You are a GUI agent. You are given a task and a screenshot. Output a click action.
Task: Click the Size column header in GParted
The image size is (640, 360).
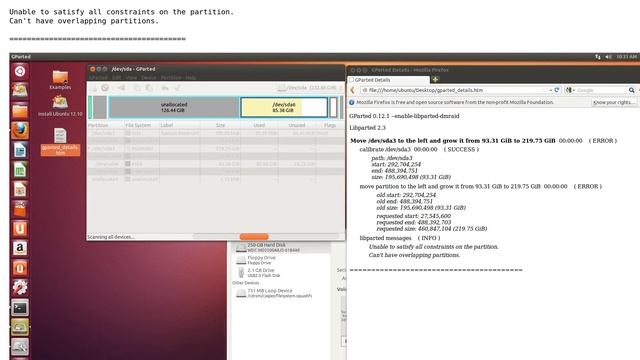(x=220, y=125)
